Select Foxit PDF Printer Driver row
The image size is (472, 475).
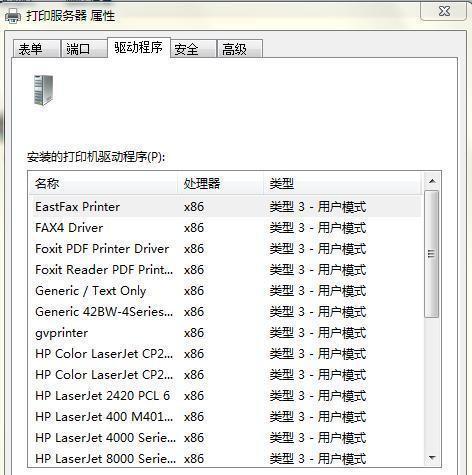pos(225,249)
